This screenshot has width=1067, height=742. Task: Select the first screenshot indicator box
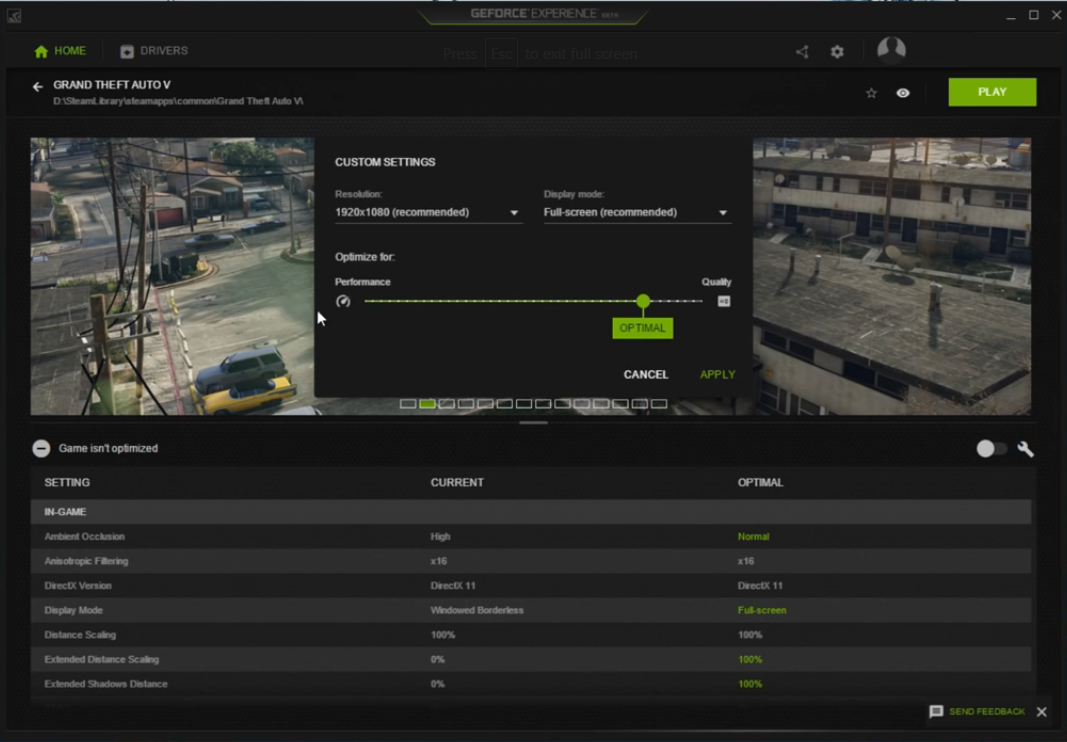pos(408,404)
